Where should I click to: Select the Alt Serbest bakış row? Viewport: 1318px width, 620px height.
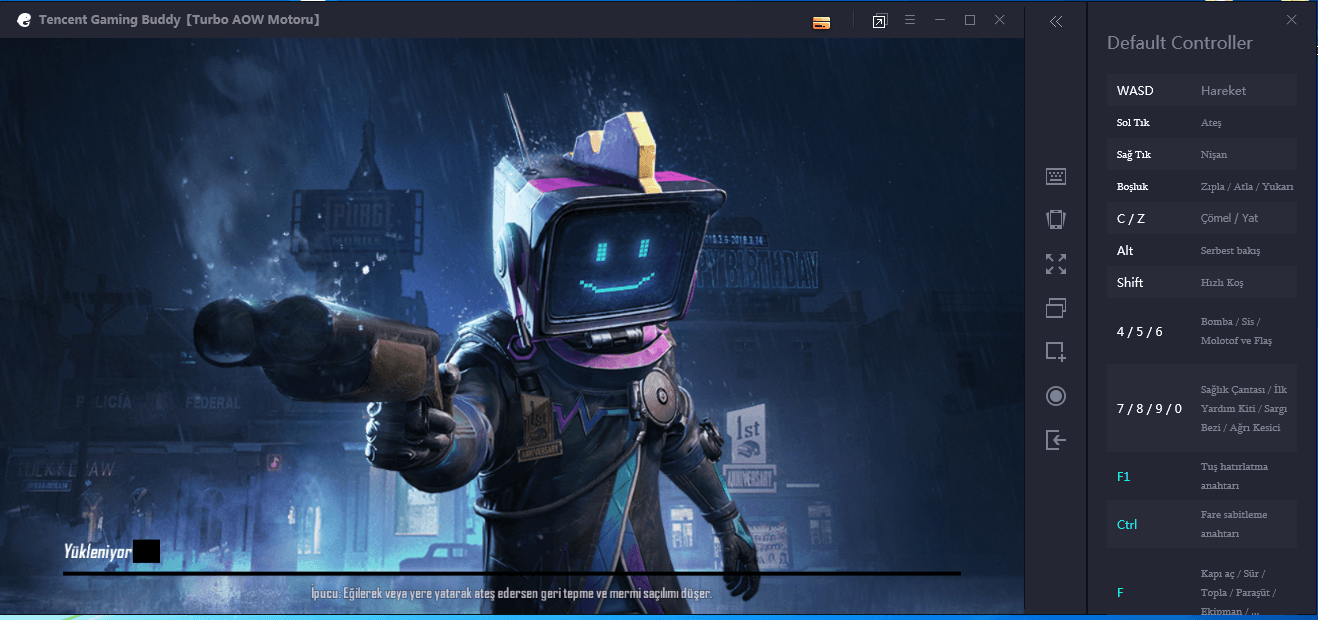point(1201,250)
